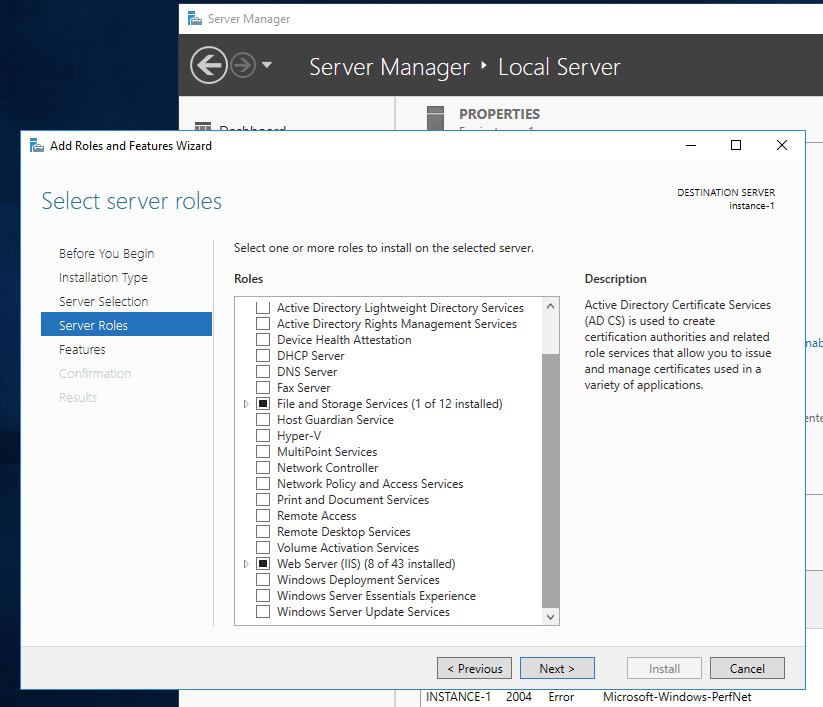Check the MultiPoint Services box
This screenshot has height=707, width=823.
[263, 451]
